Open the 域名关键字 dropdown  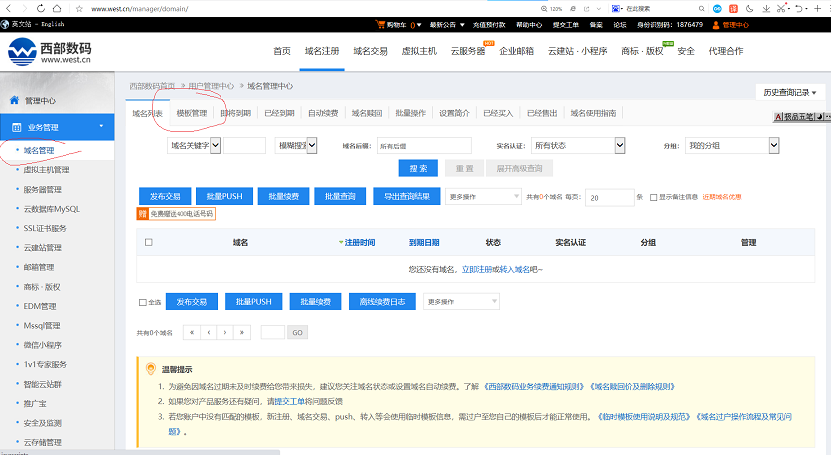[x=193, y=145]
